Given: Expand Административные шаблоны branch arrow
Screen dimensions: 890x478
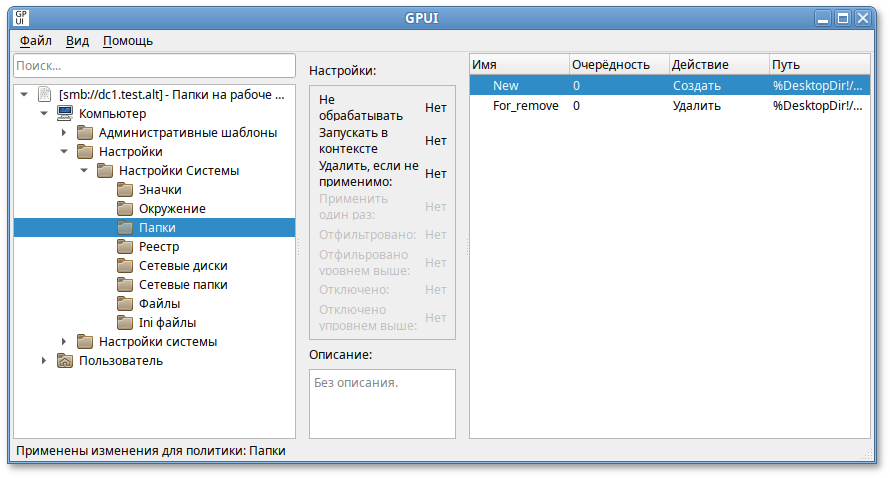Looking at the screenshot, I should tap(64, 133).
